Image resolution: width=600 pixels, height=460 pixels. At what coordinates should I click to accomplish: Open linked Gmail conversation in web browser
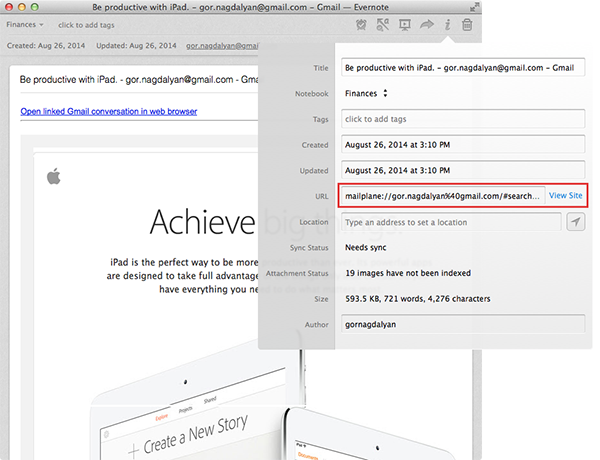[109, 111]
